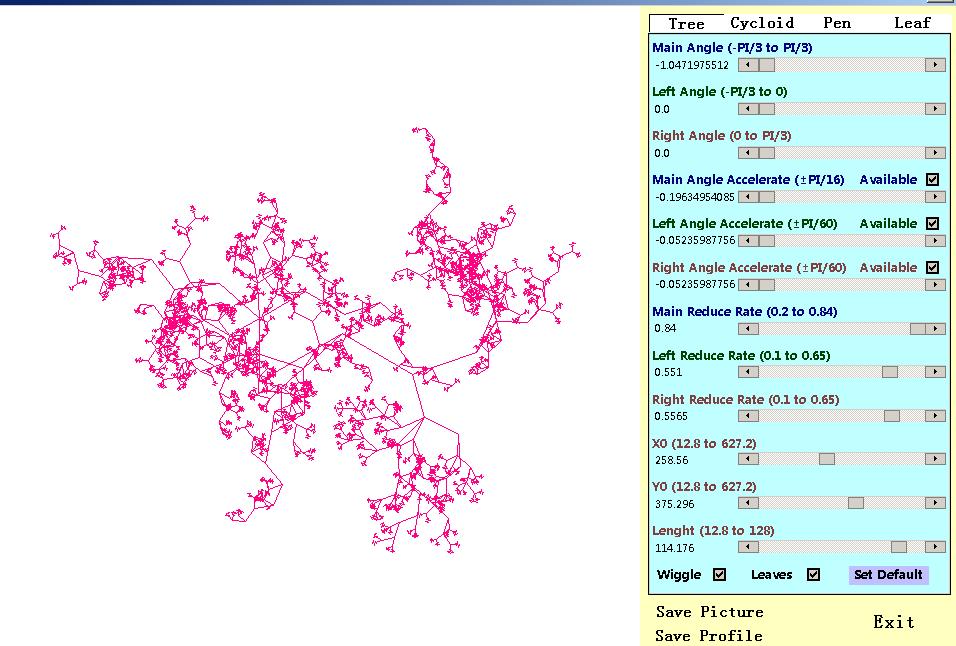Decrease Main Angle with left arrow
Viewport: 956px width, 646px height.
click(x=748, y=65)
